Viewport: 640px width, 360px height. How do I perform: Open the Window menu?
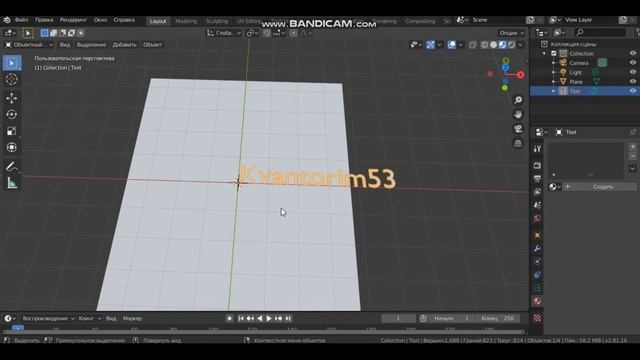coord(100,20)
